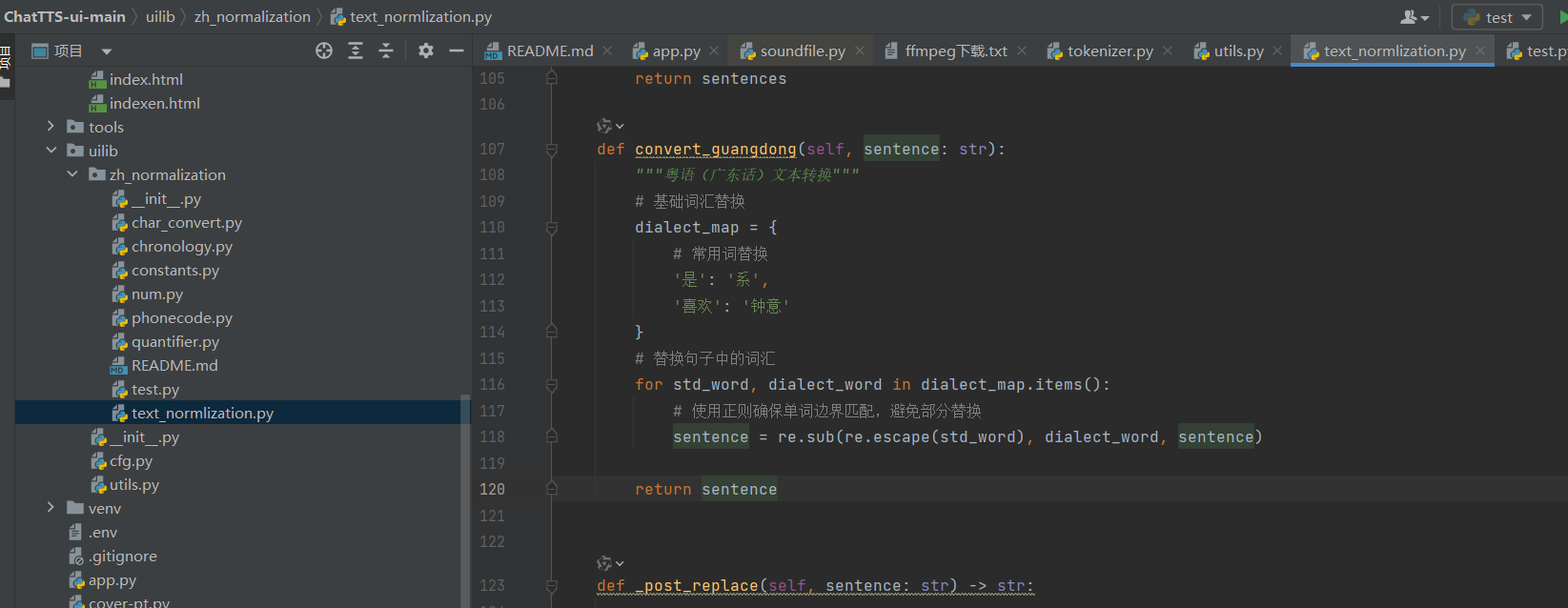
Task: Toggle fold end marker at line 114
Action: click(x=552, y=332)
